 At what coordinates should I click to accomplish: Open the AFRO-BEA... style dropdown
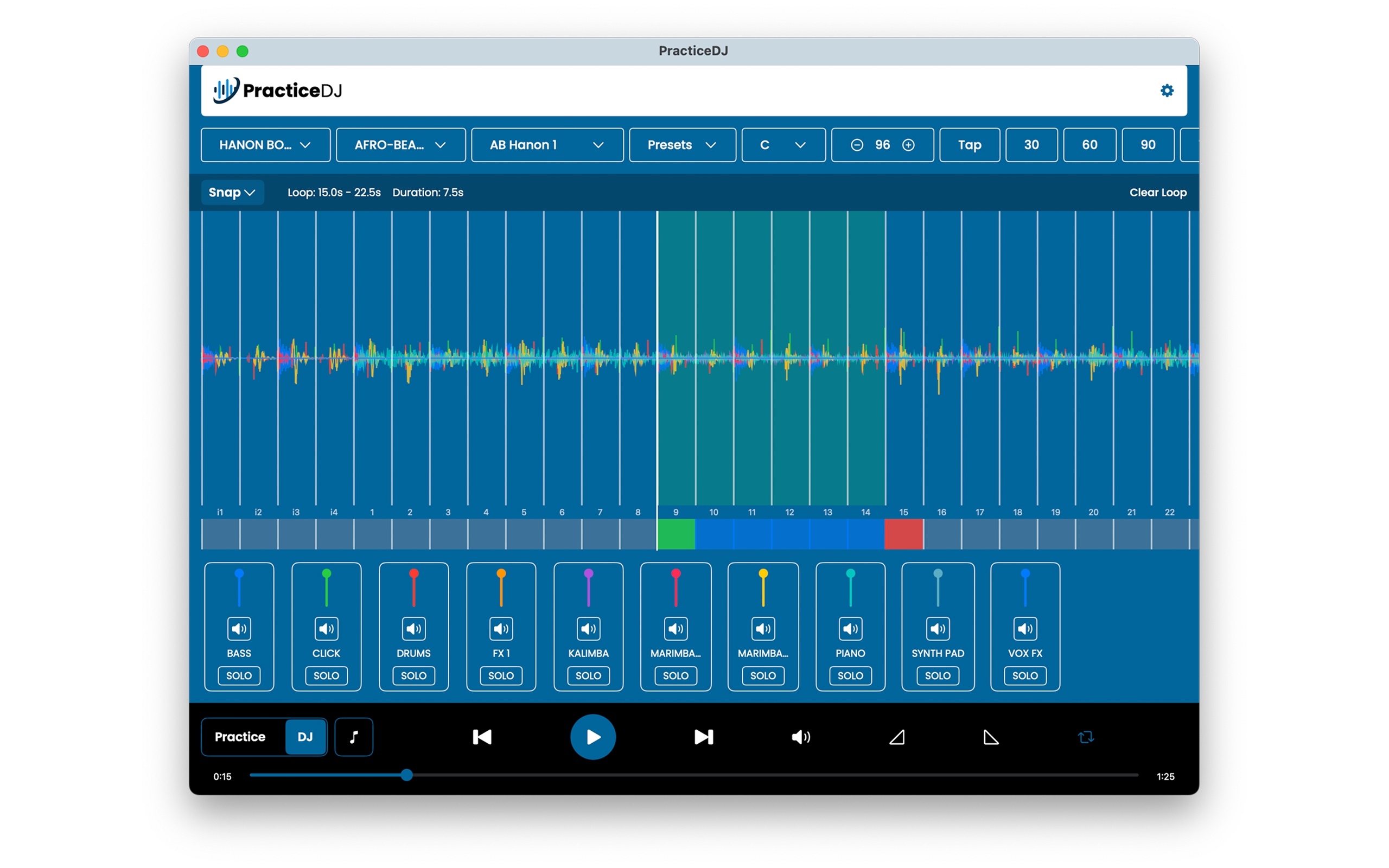click(400, 145)
